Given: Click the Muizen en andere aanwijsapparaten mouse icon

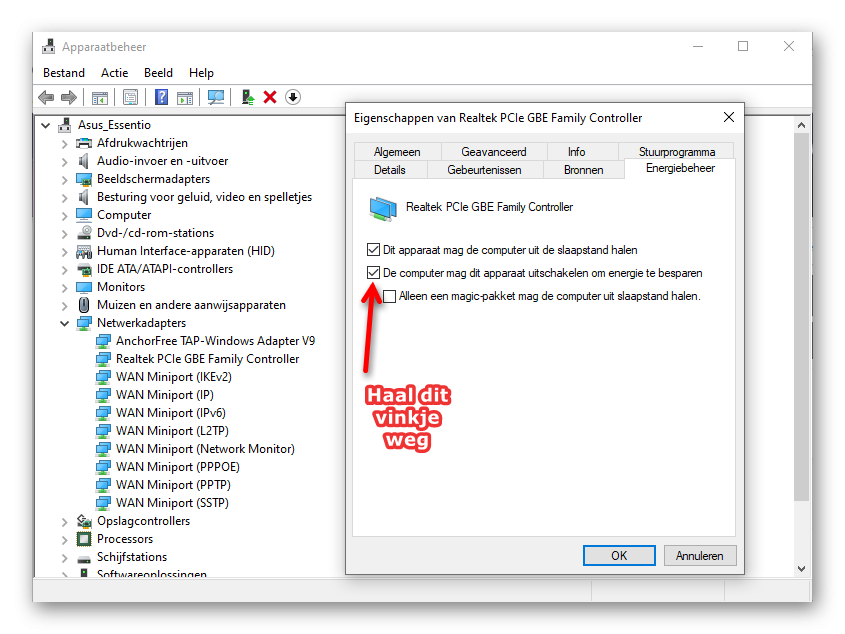Looking at the screenshot, I should [x=84, y=305].
